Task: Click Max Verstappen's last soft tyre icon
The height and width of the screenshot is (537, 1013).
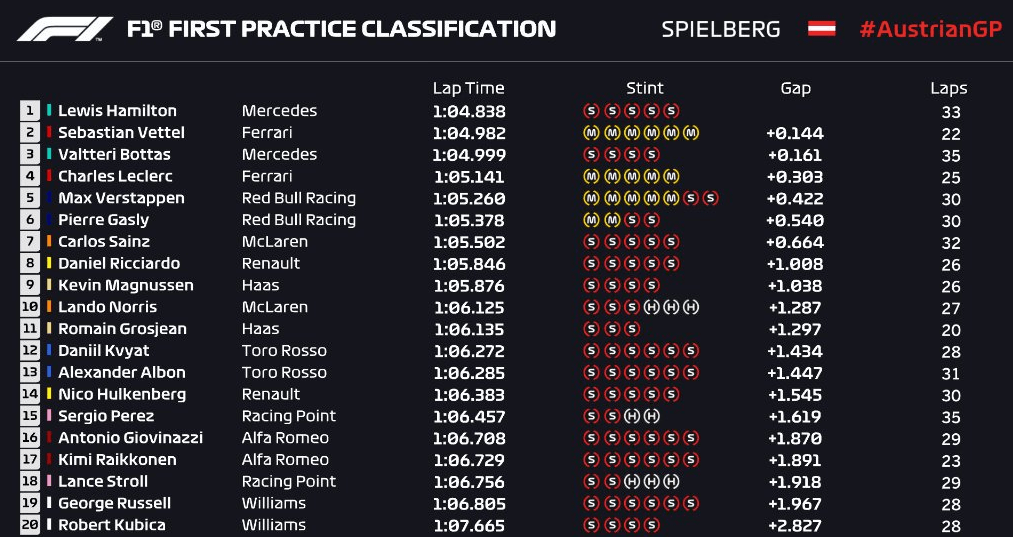Action: point(710,198)
